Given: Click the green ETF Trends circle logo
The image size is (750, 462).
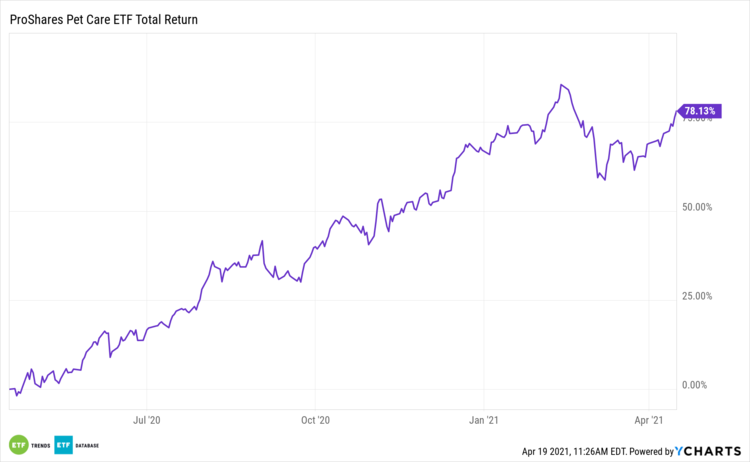Looking at the screenshot, I should coord(16,444).
